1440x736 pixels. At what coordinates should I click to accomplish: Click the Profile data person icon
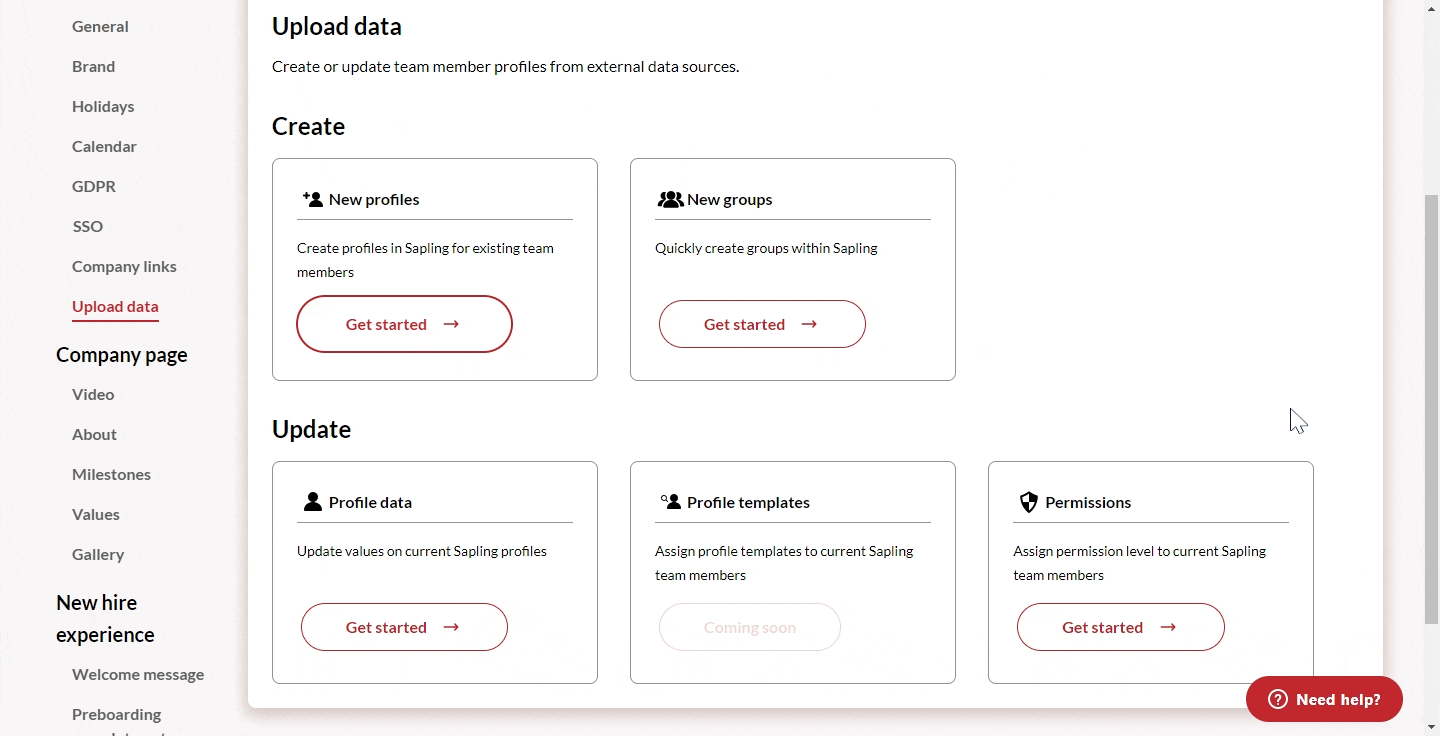[313, 502]
